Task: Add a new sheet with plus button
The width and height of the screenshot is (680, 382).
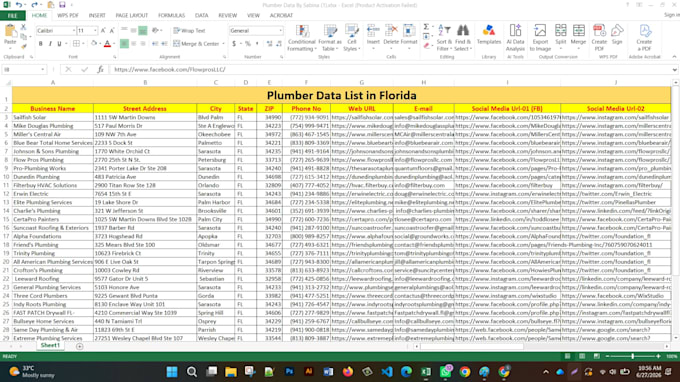Action: [x=79, y=346]
